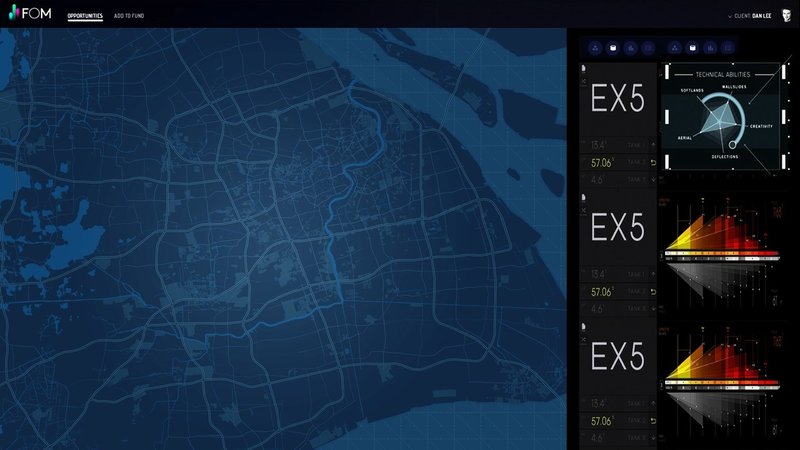Click X icon on bottom EX5 card

[584, 339]
